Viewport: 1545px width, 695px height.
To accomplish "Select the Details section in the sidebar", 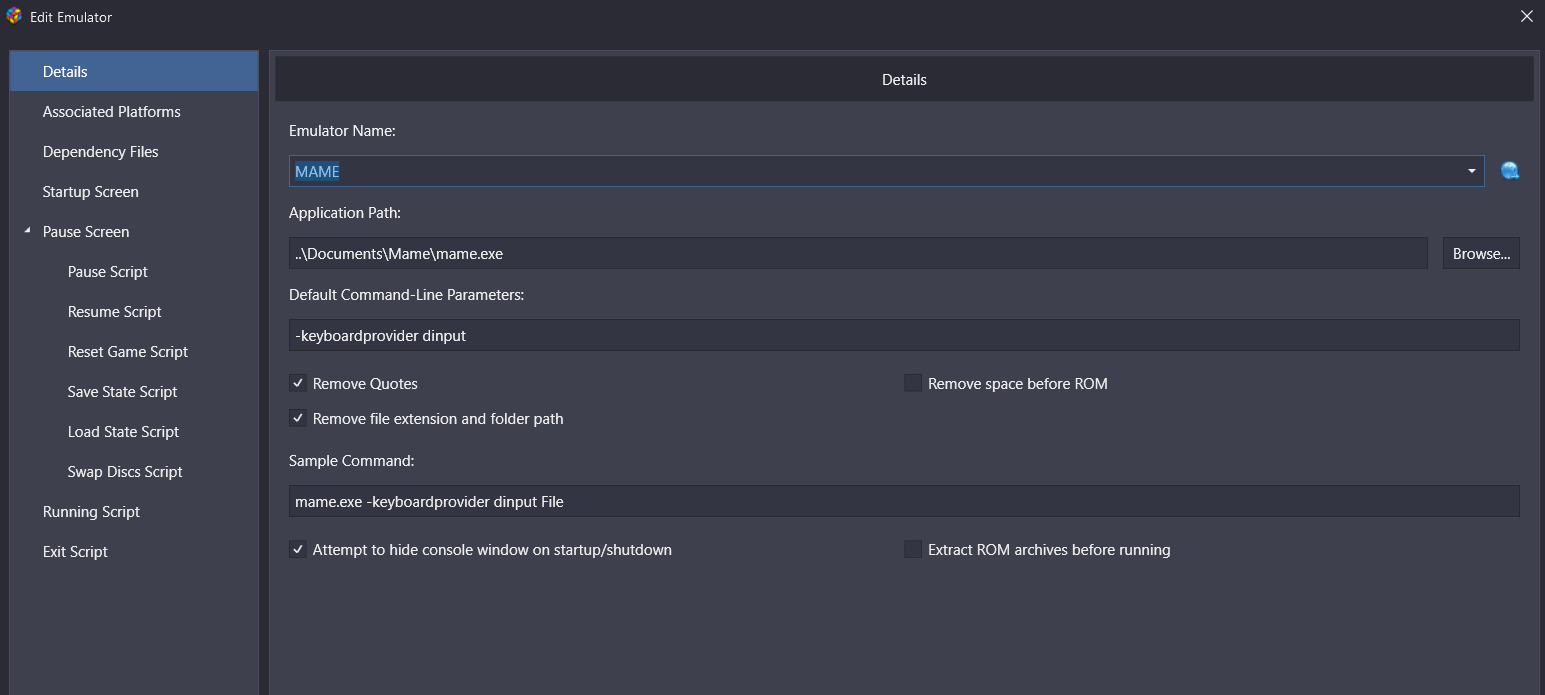I will (134, 71).
